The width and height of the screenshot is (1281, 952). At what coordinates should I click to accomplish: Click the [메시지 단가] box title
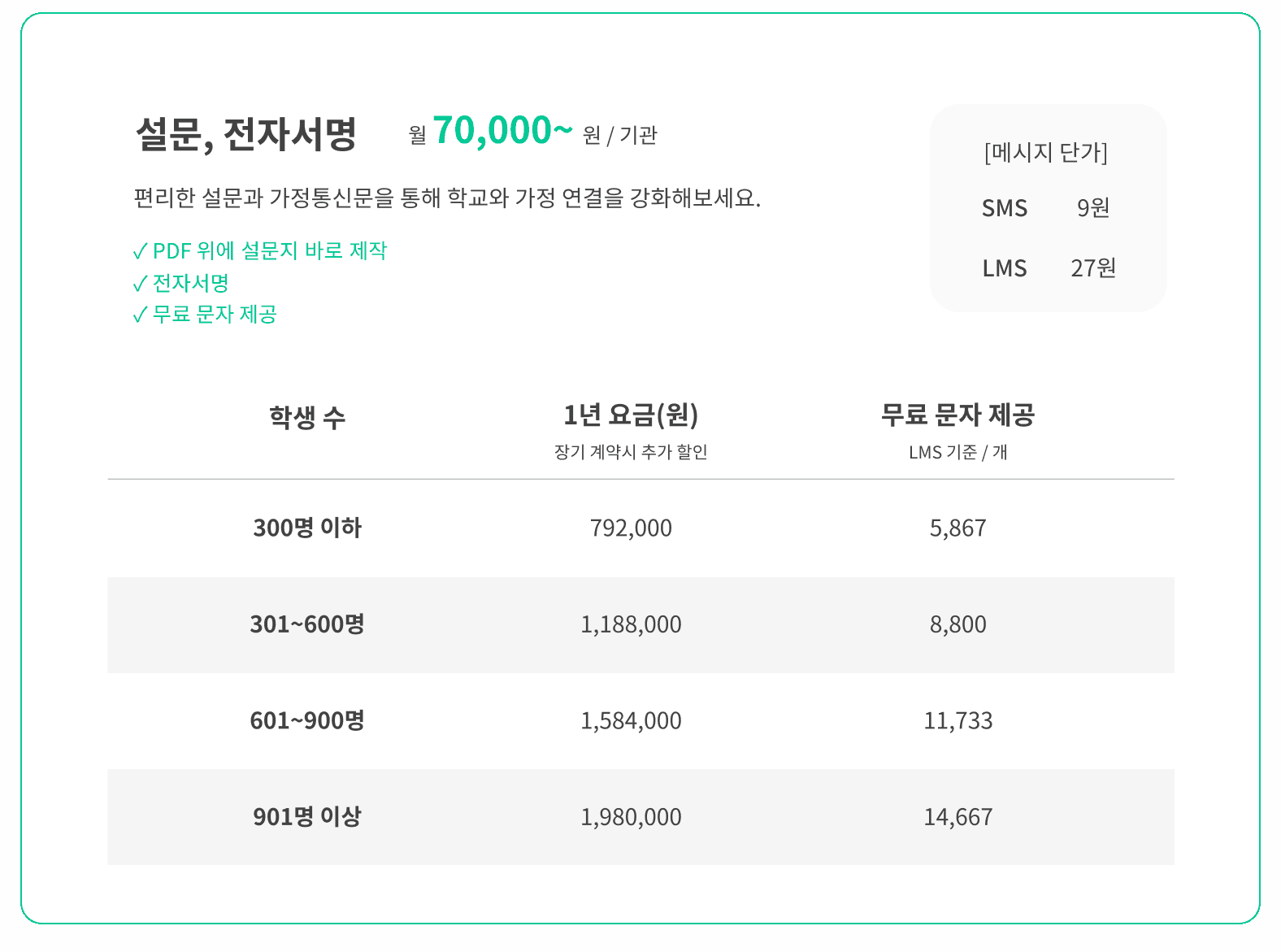(1045, 152)
